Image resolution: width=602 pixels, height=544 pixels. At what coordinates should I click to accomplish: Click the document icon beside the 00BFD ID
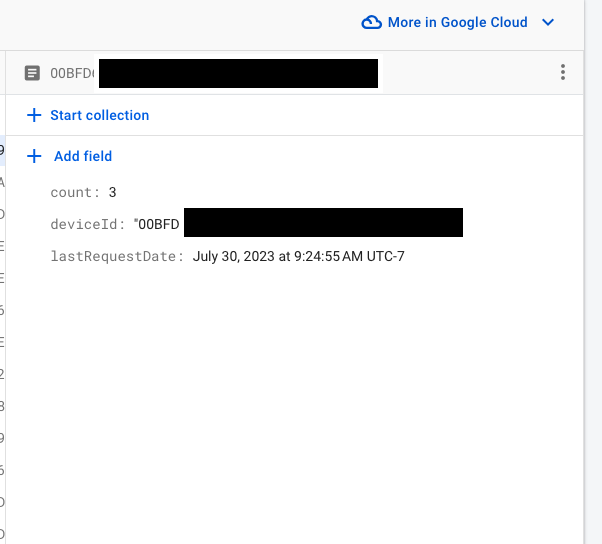[x=33, y=73]
